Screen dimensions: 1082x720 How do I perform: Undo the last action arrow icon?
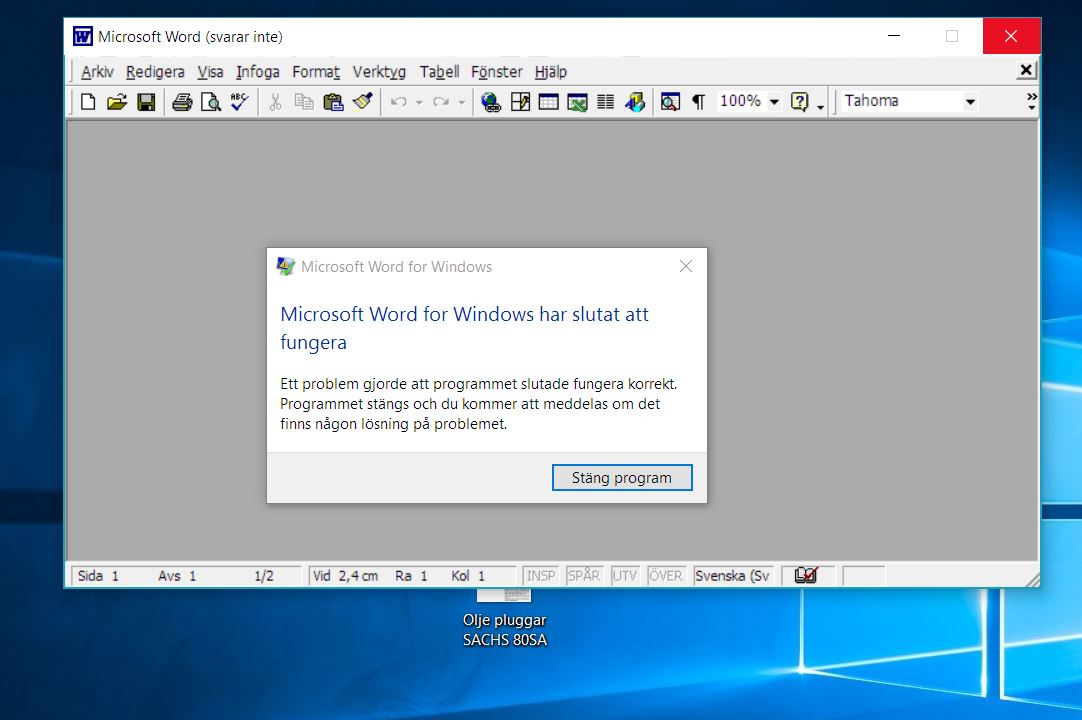pyautogui.click(x=398, y=102)
